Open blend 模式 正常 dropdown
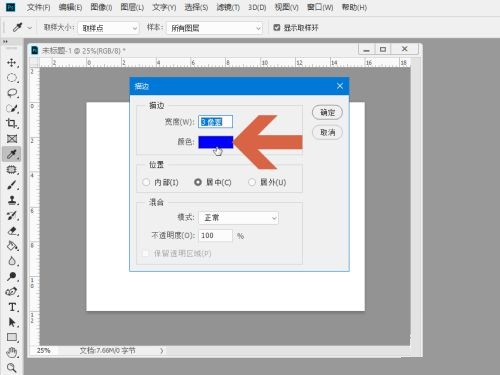 pyautogui.click(x=238, y=218)
